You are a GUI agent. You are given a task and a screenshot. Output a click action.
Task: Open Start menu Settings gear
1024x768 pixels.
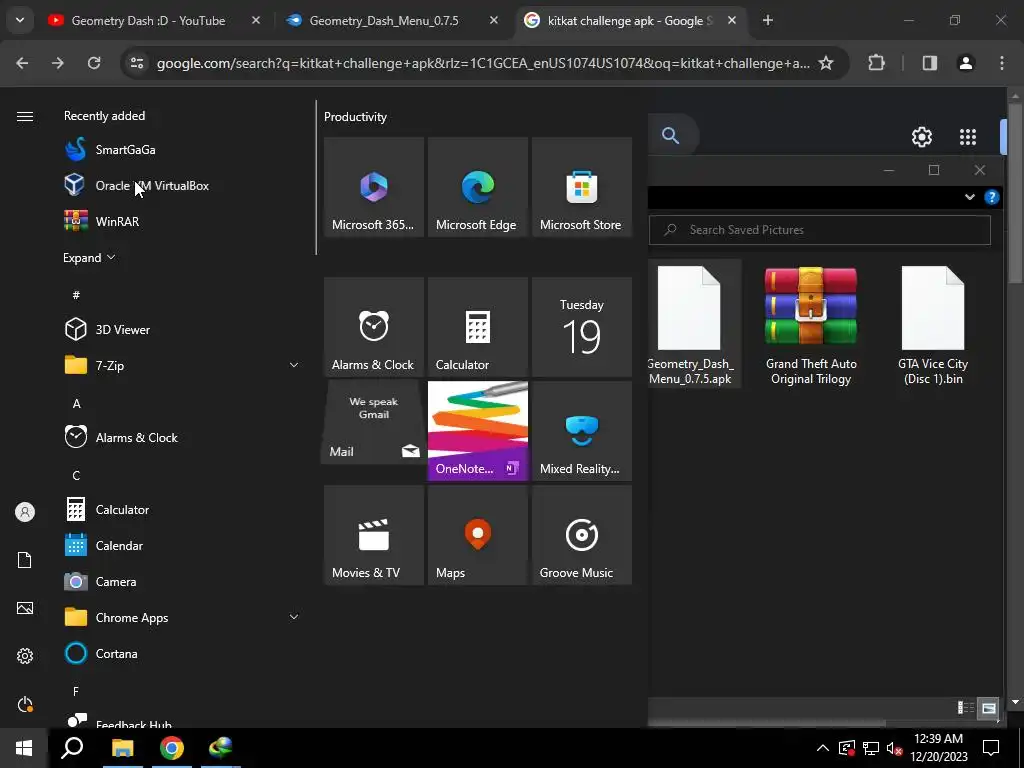click(x=25, y=656)
